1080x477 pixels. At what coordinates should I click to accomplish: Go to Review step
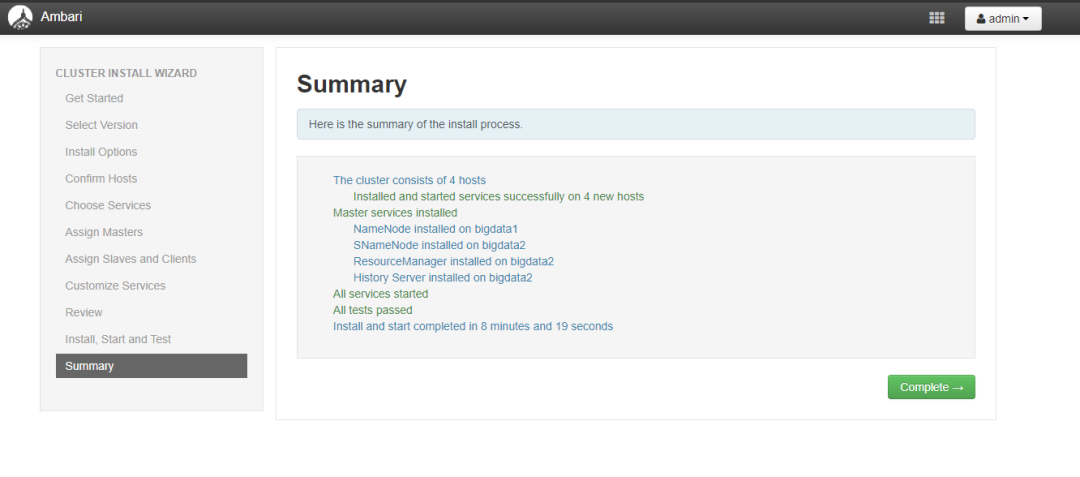pos(84,312)
